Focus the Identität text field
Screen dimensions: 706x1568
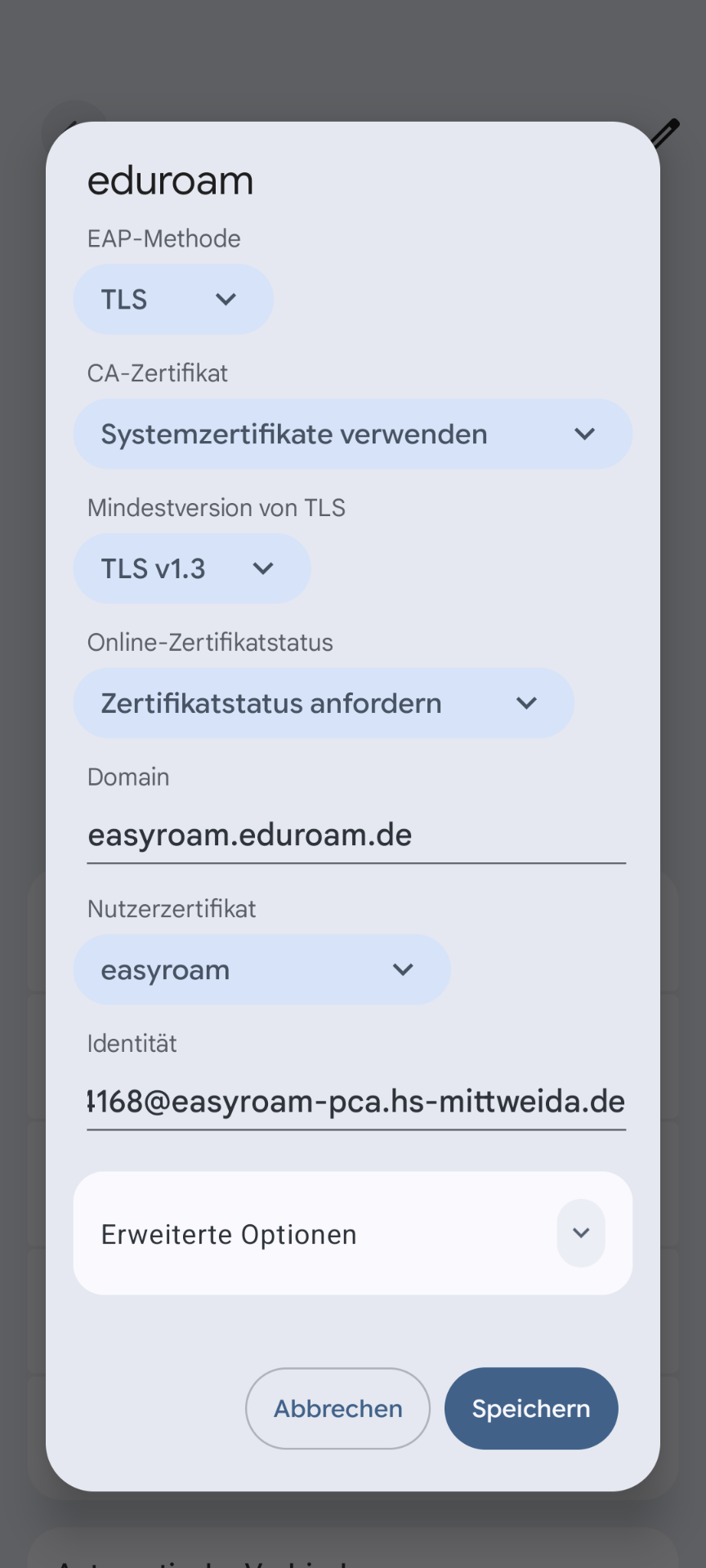(356, 1102)
